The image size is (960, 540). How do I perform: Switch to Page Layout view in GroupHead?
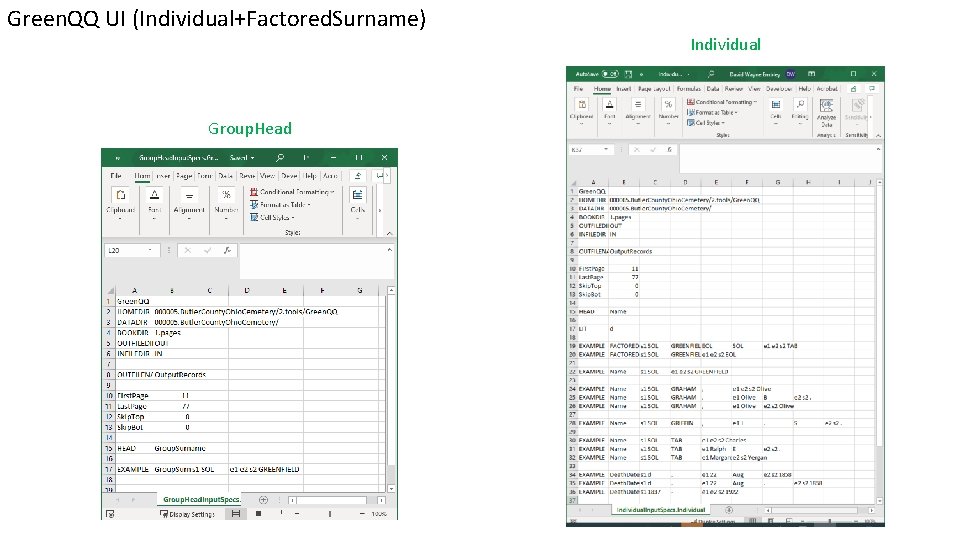coord(258,514)
